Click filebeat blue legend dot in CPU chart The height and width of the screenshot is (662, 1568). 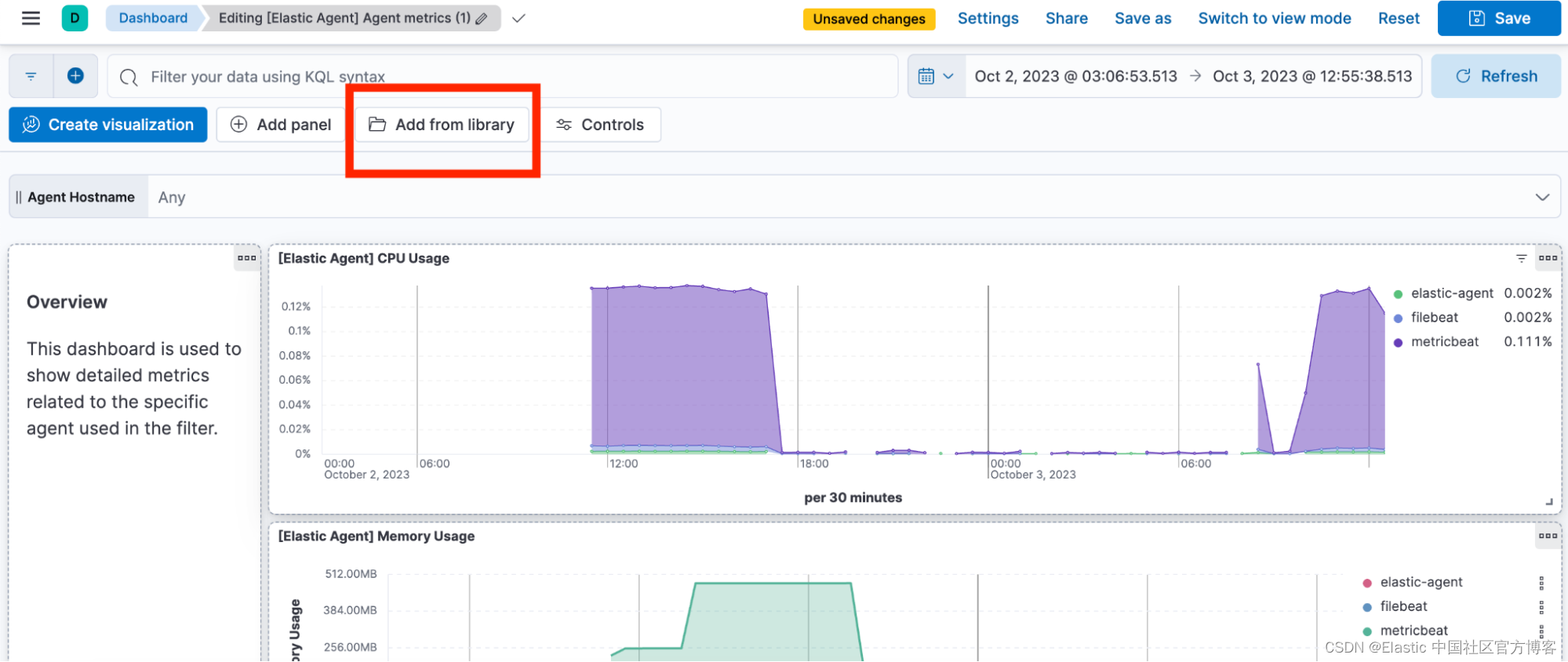[x=1398, y=318]
